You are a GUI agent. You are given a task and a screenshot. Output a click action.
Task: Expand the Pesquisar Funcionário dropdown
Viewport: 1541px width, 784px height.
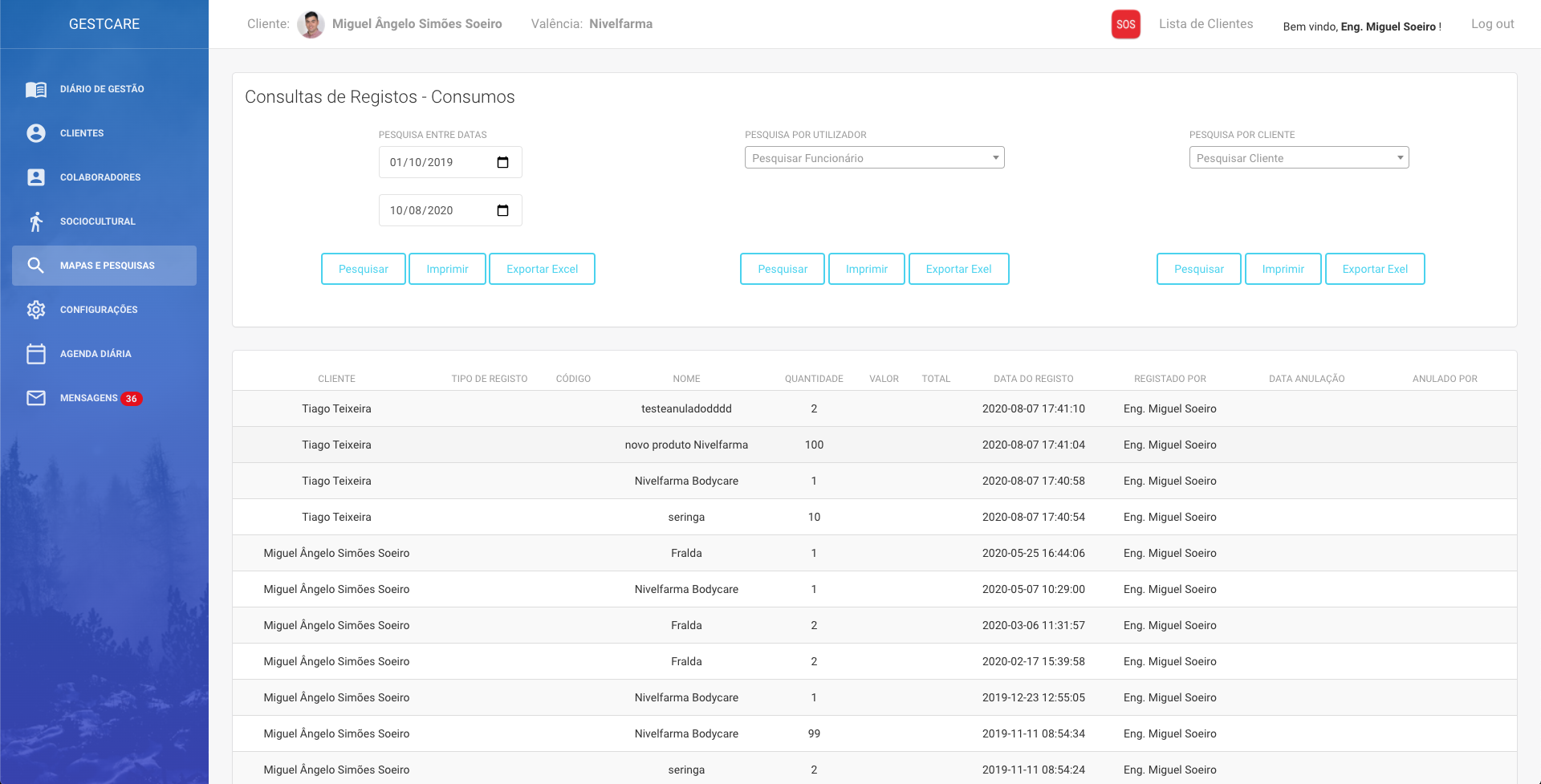point(875,158)
